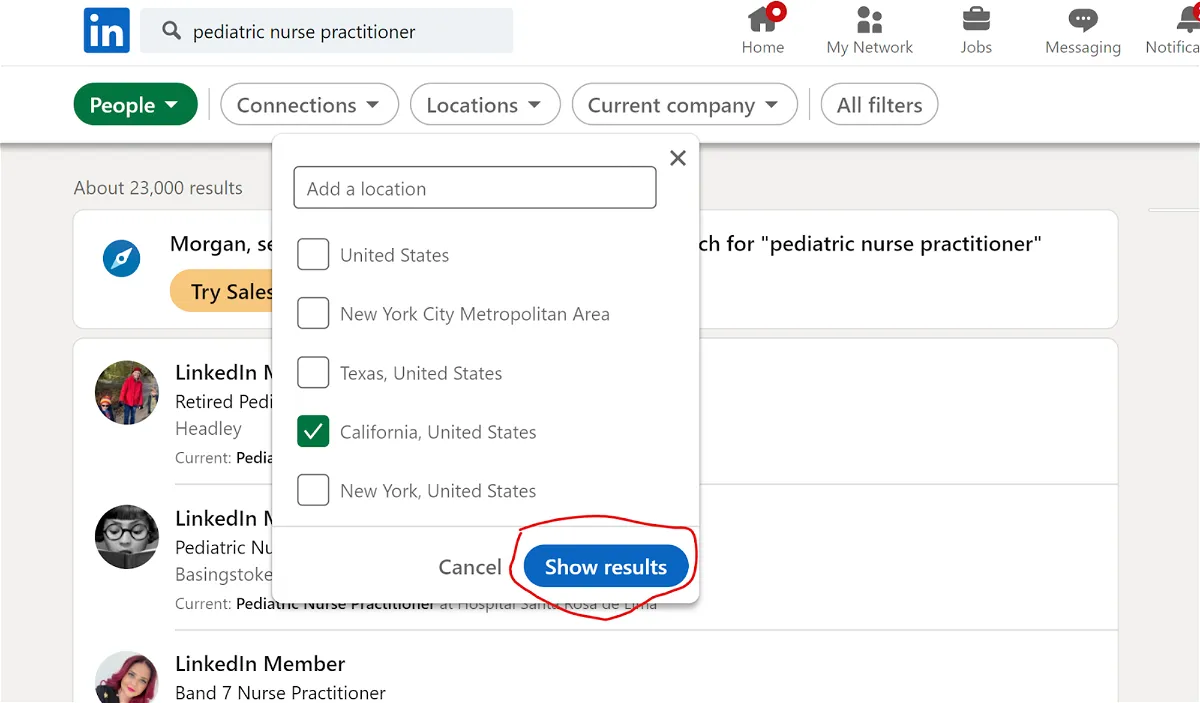Expand the Current company filter dropdown
The width and height of the screenshot is (1200, 703).
tap(684, 105)
